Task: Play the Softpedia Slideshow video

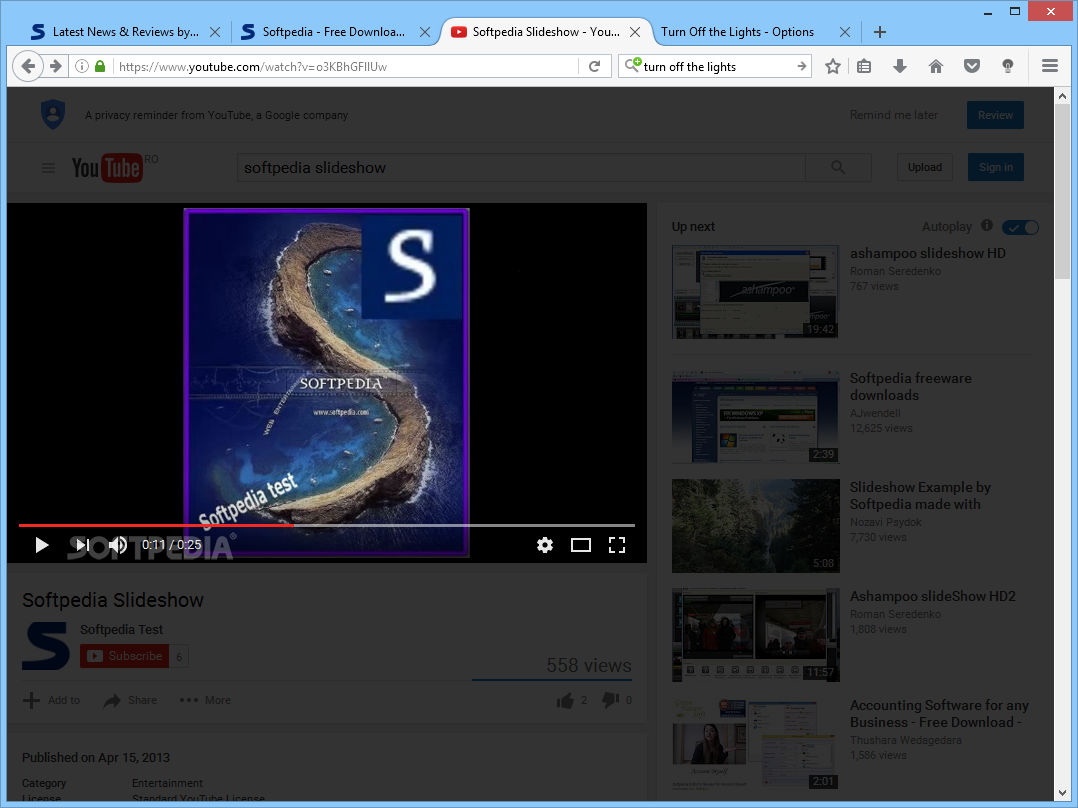Action: pos(42,545)
